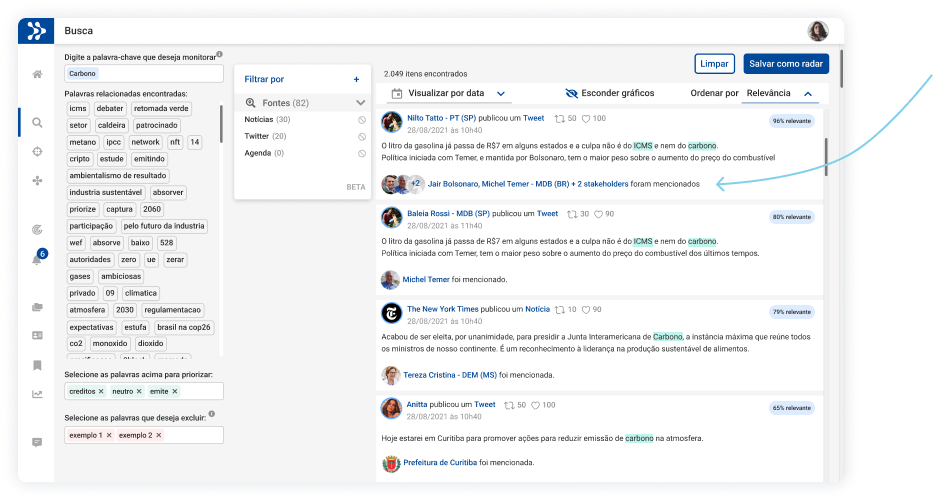Viewport: 948px width, 501px height.
Task: Select the 'icms' related word
Action: click(x=77, y=109)
